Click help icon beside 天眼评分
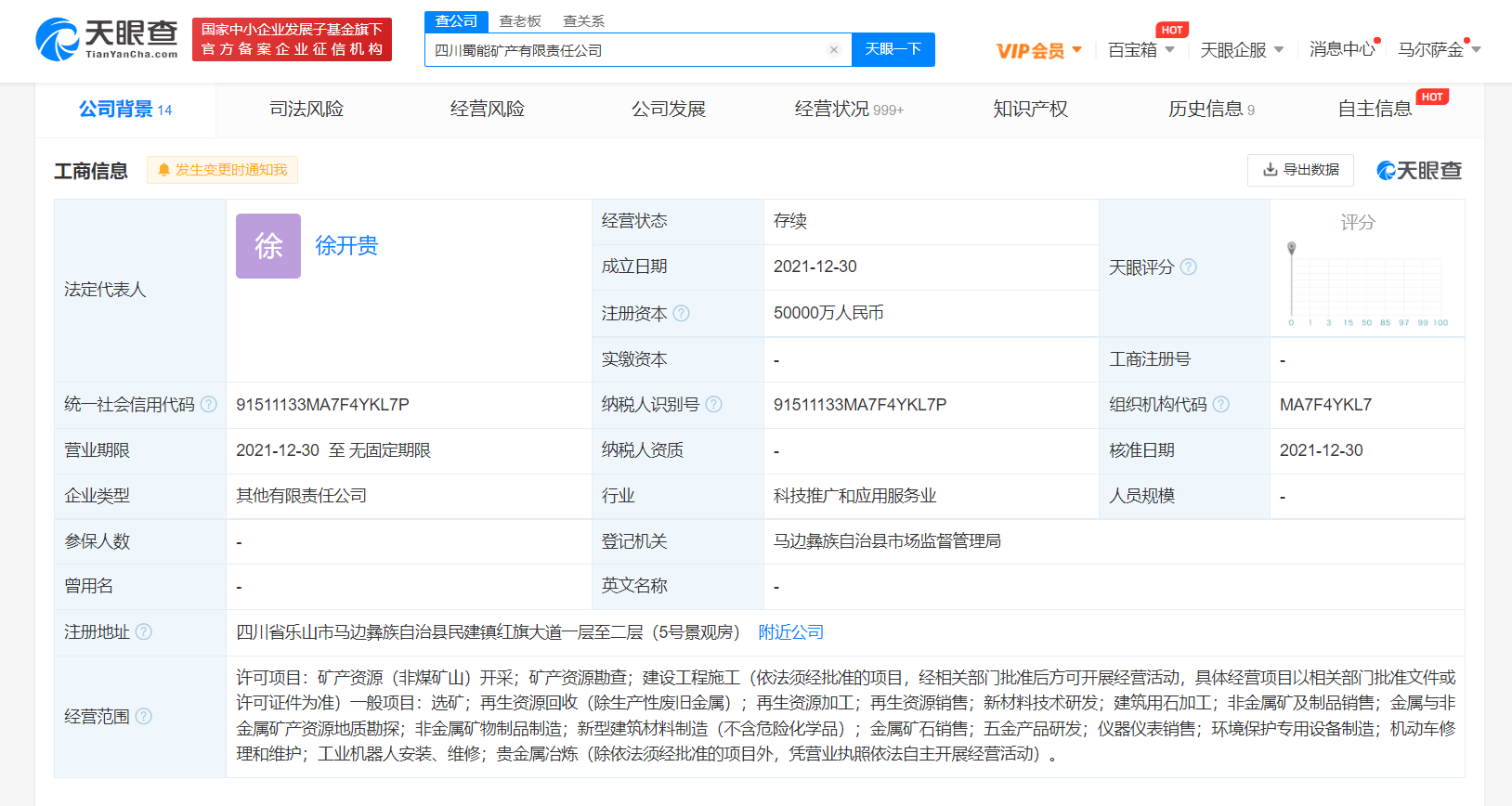Viewport: 1512px width, 806px height. tap(1188, 267)
